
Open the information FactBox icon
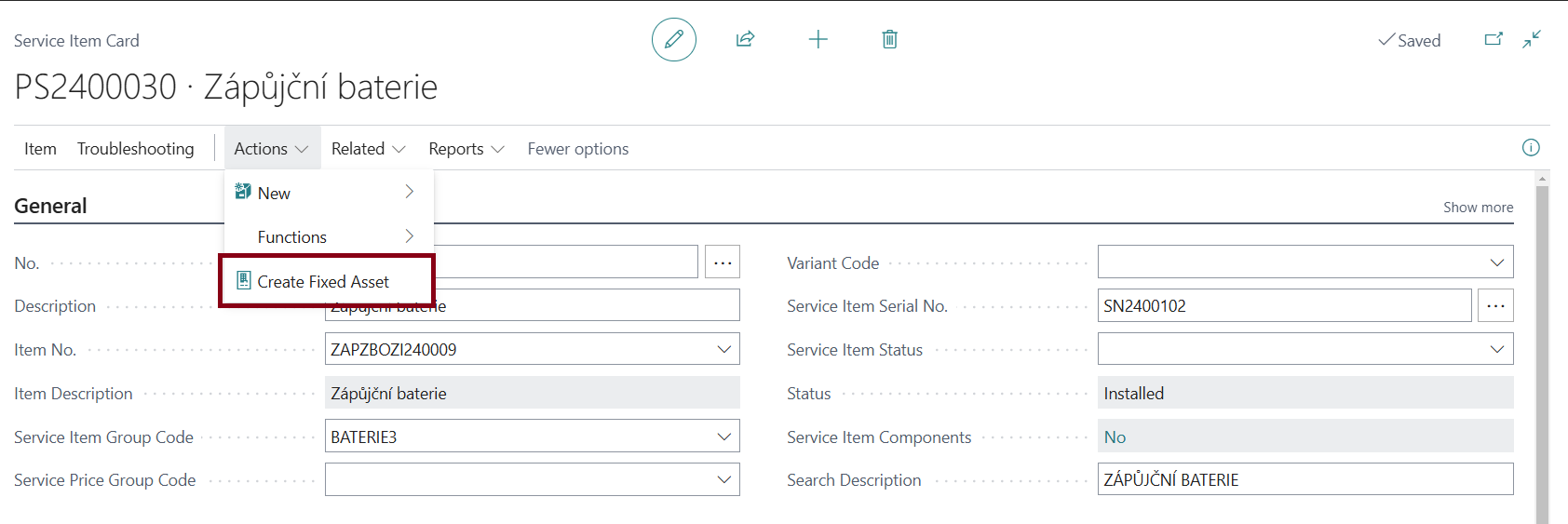click(1531, 148)
